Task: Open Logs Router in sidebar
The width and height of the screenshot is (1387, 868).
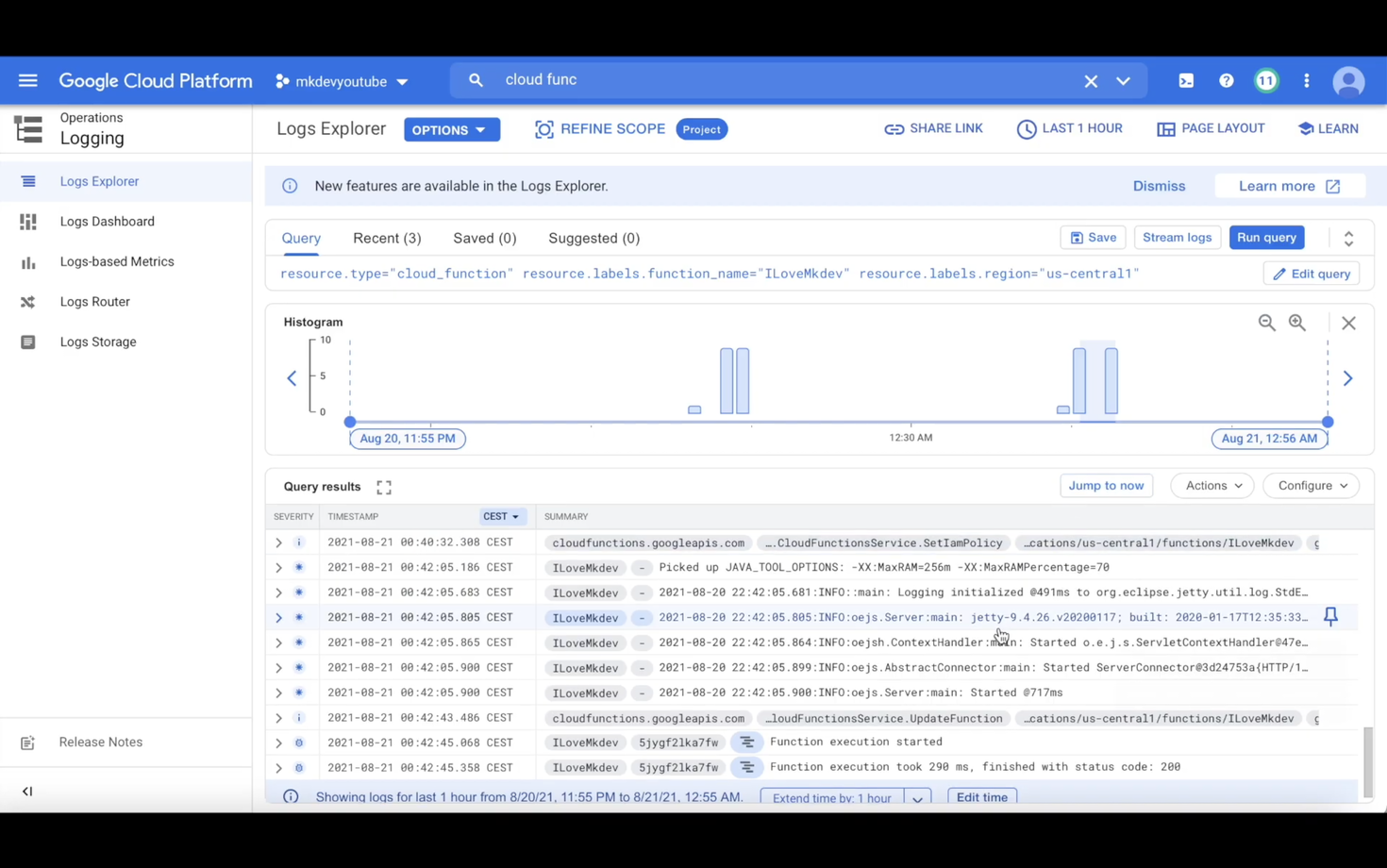Action: pyautogui.click(x=125, y=302)
